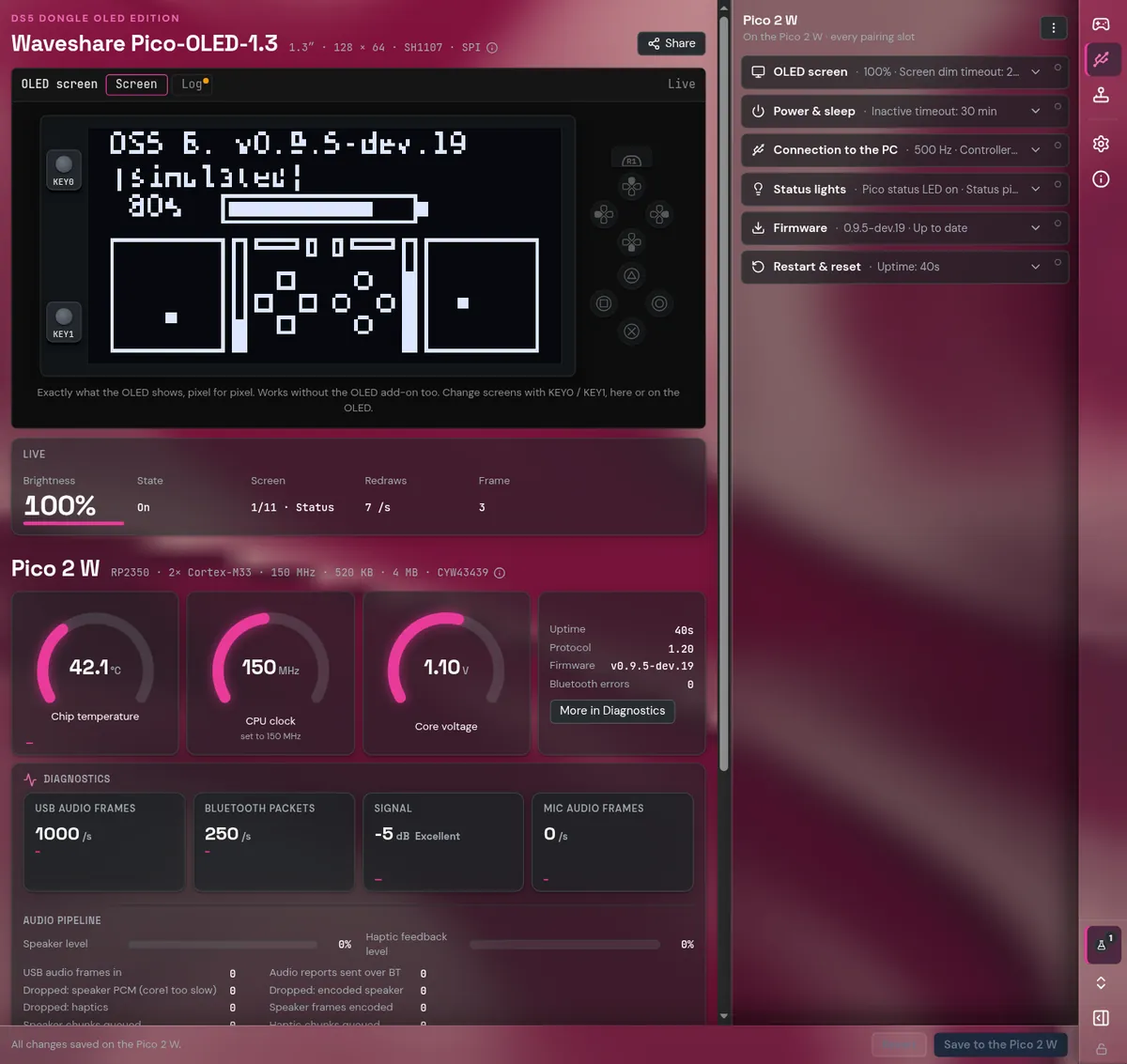The image size is (1127, 1064).
Task: Expand the OLED screen settings section
Action: point(904,72)
